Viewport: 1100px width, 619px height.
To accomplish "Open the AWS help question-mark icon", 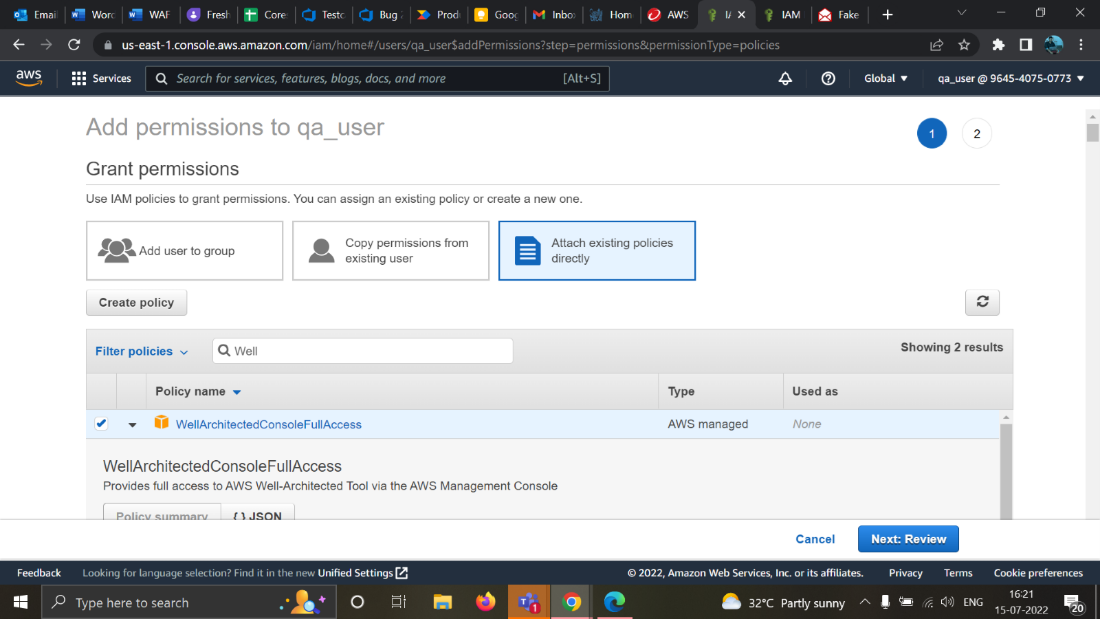I will click(828, 79).
